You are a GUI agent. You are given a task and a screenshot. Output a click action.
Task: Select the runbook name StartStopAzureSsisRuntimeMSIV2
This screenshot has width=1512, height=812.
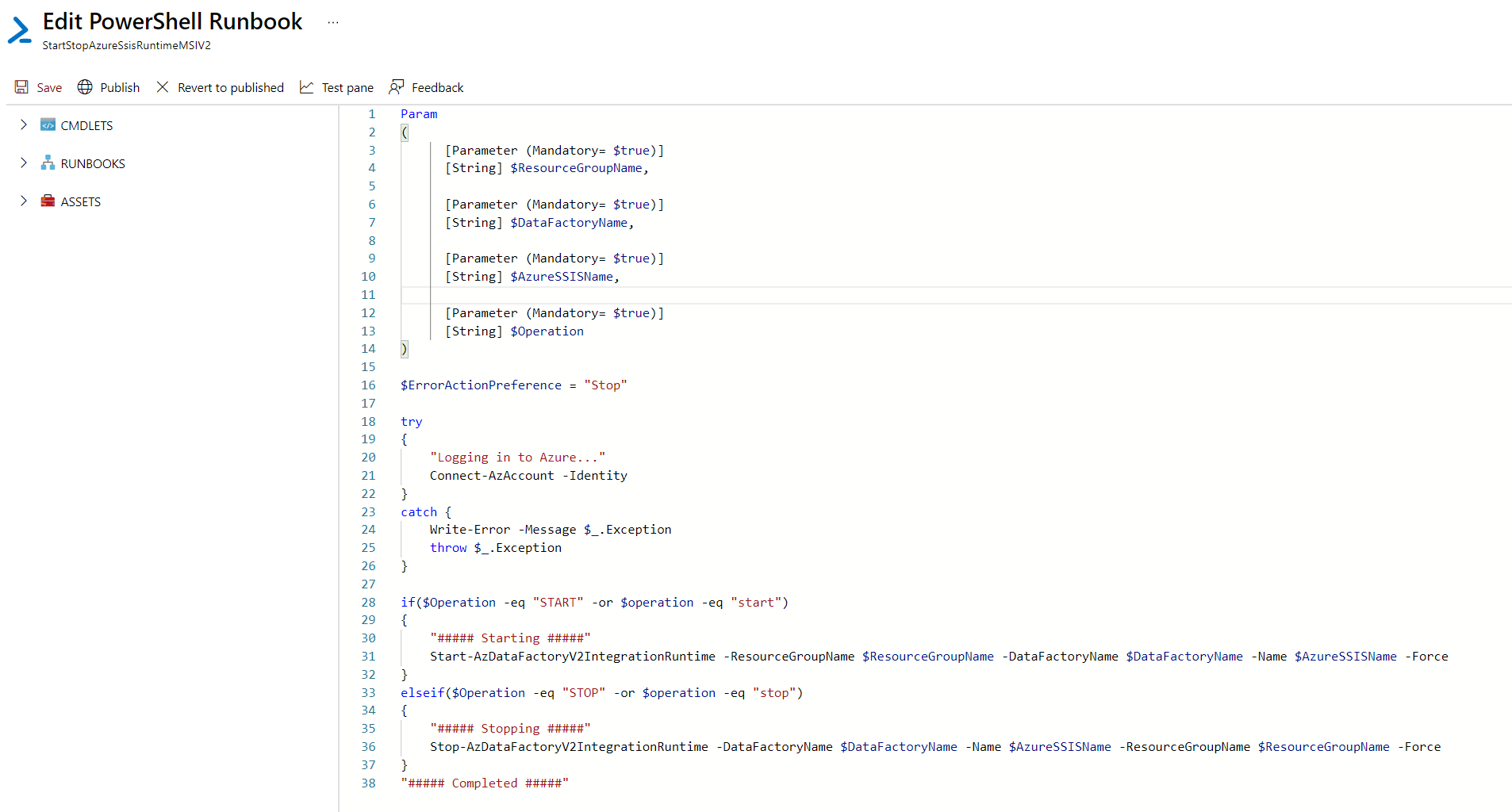pos(126,46)
